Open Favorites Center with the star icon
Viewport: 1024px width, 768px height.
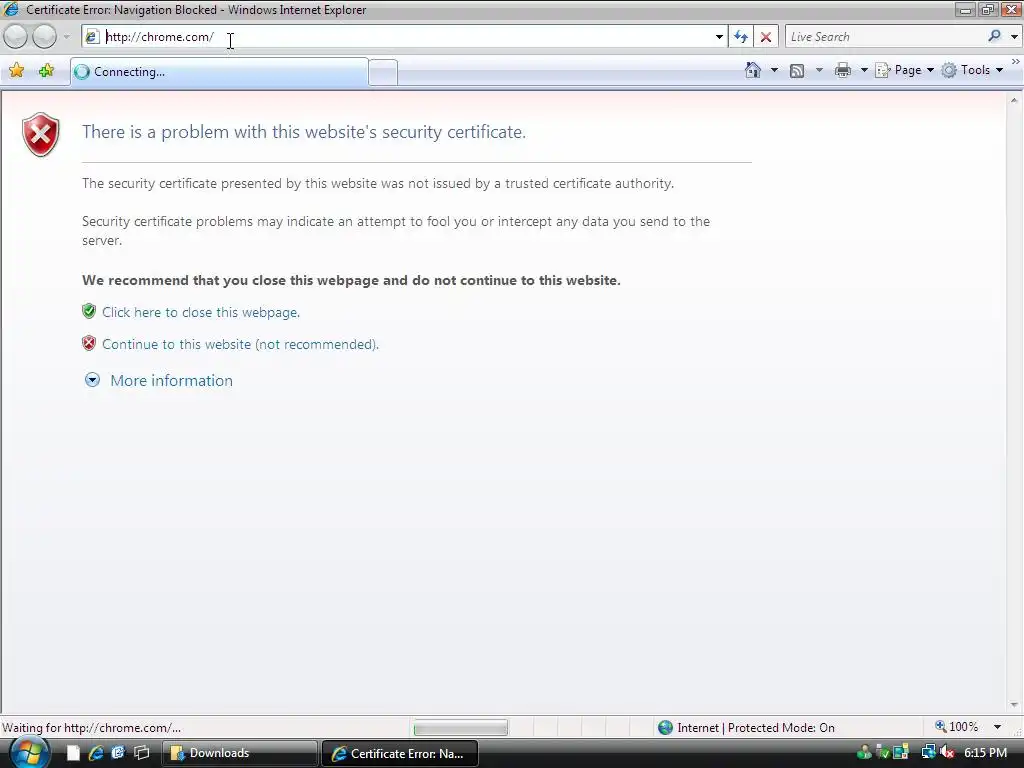[17, 71]
